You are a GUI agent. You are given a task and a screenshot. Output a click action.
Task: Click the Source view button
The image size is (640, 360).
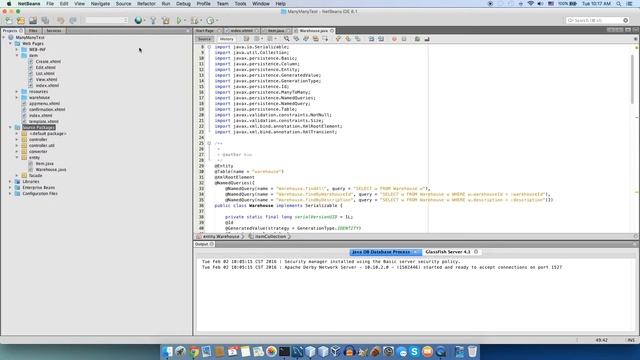pyautogui.click(x=204, y=39)
